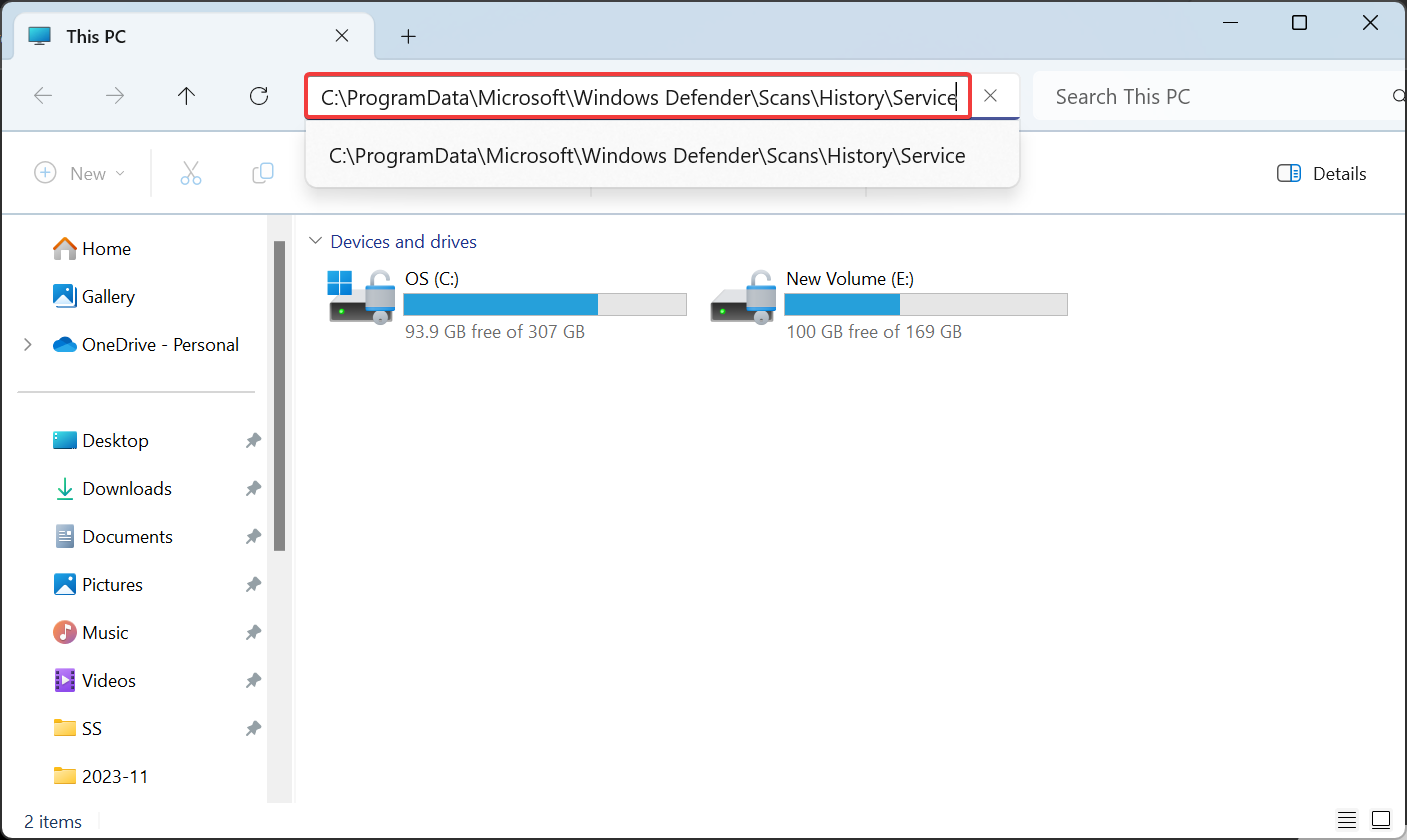Open the New item dropdown

80,173
